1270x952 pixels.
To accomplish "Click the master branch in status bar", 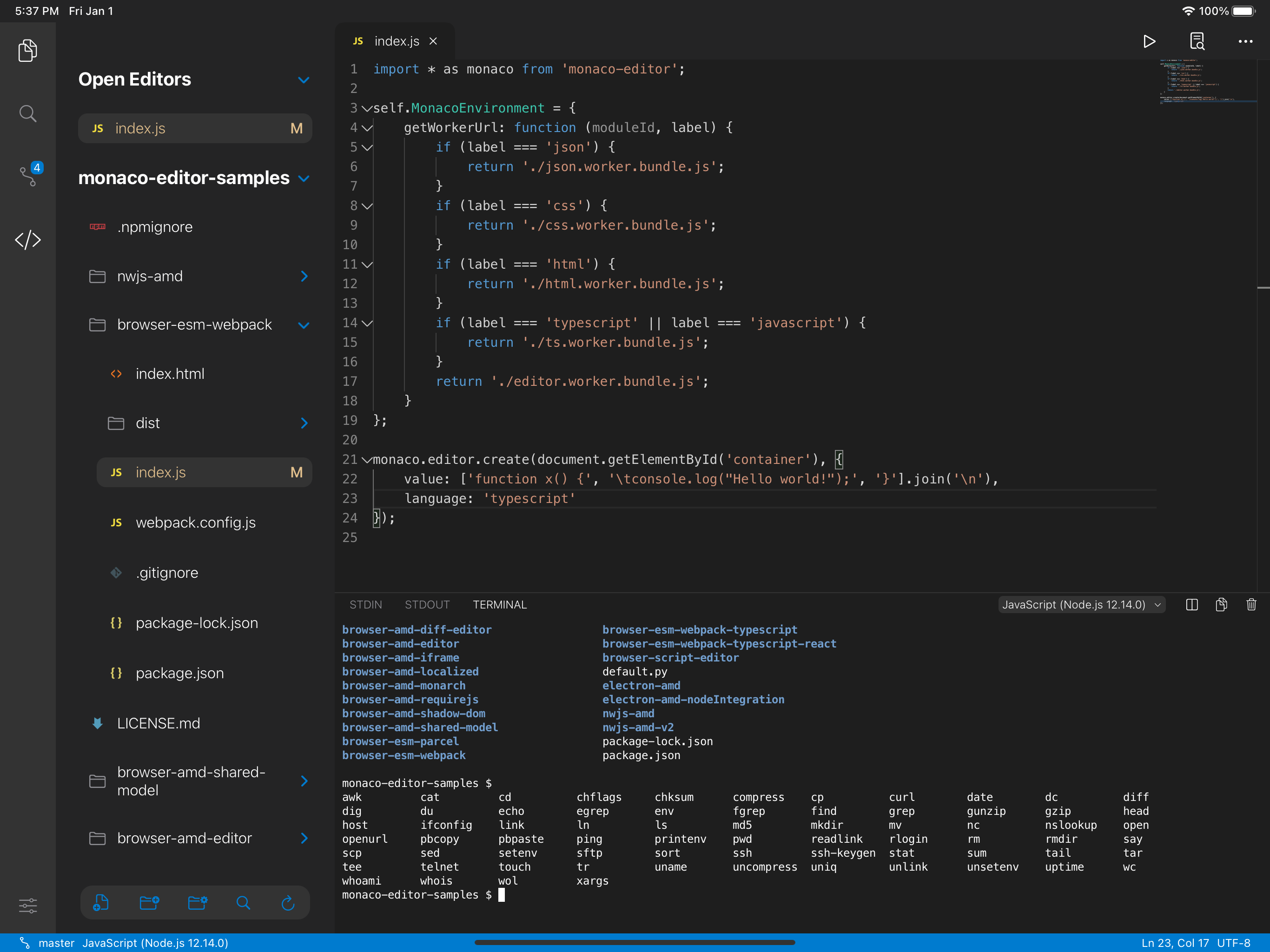I will tap(56, 943).
